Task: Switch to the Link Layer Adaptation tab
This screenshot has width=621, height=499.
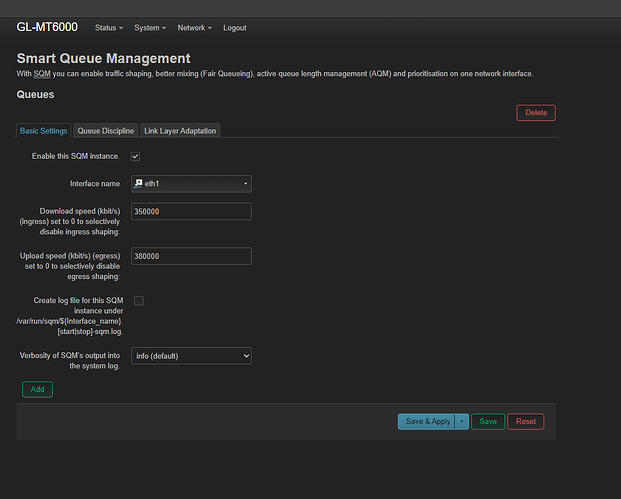Action: pyautogui.click(x=180, y=131)
